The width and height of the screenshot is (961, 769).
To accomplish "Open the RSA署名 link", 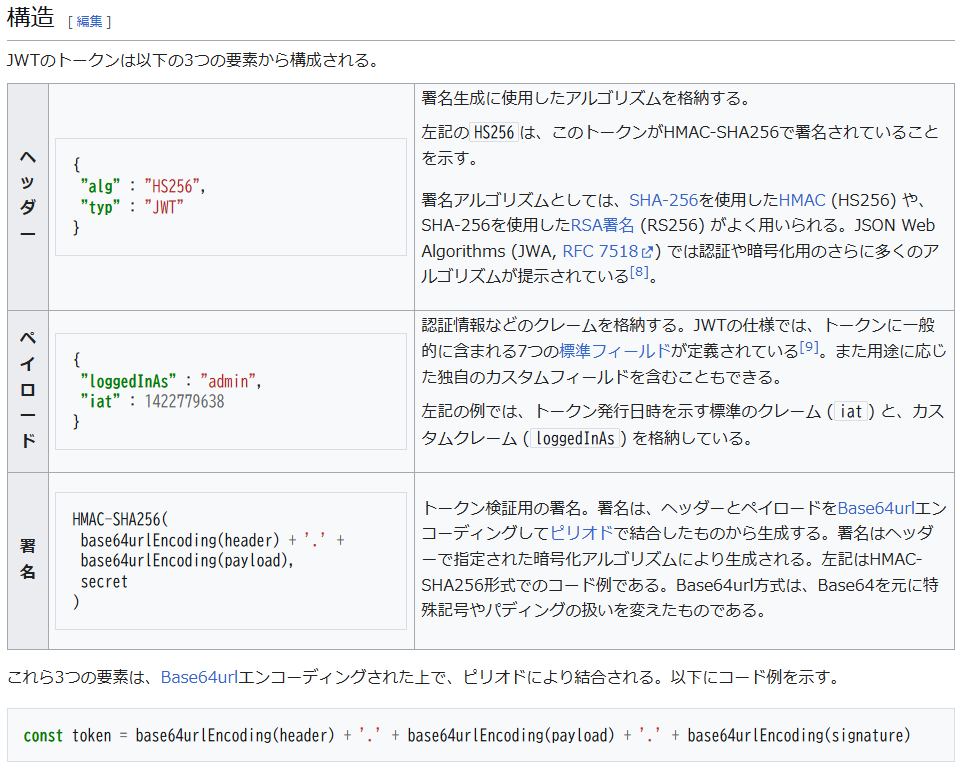I will (x=602, y=225).
